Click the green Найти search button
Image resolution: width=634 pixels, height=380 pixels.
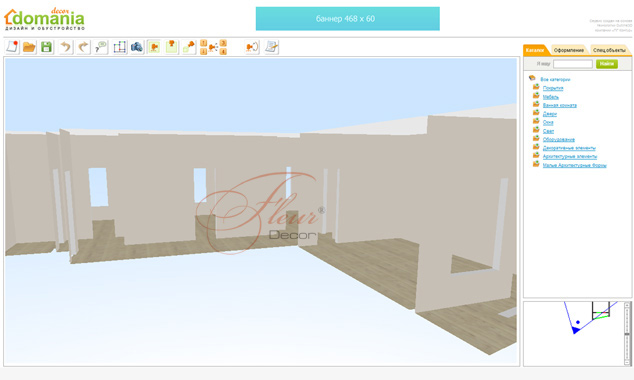click(x=607, y=64)
